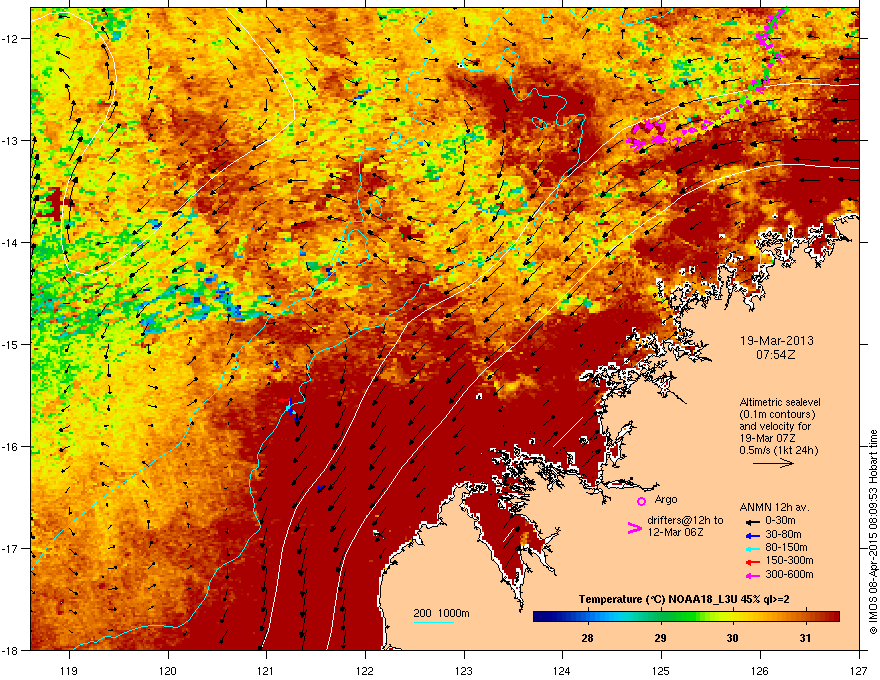Click the '127' longitude axis label

(859, 671)
